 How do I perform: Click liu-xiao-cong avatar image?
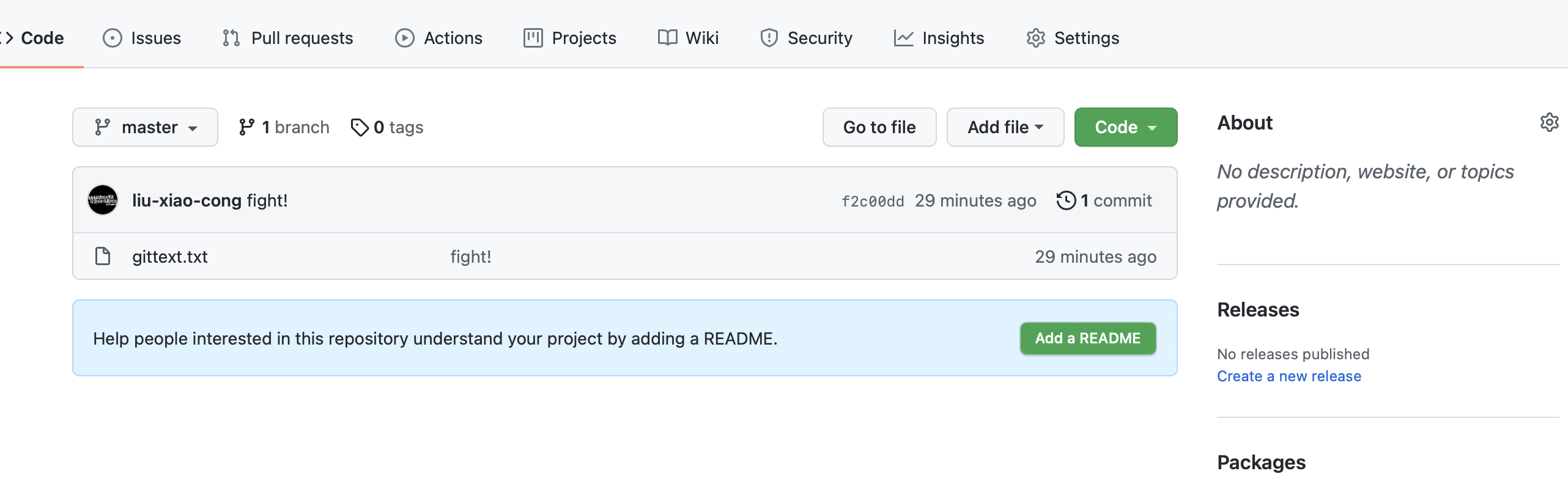point(103,200)
